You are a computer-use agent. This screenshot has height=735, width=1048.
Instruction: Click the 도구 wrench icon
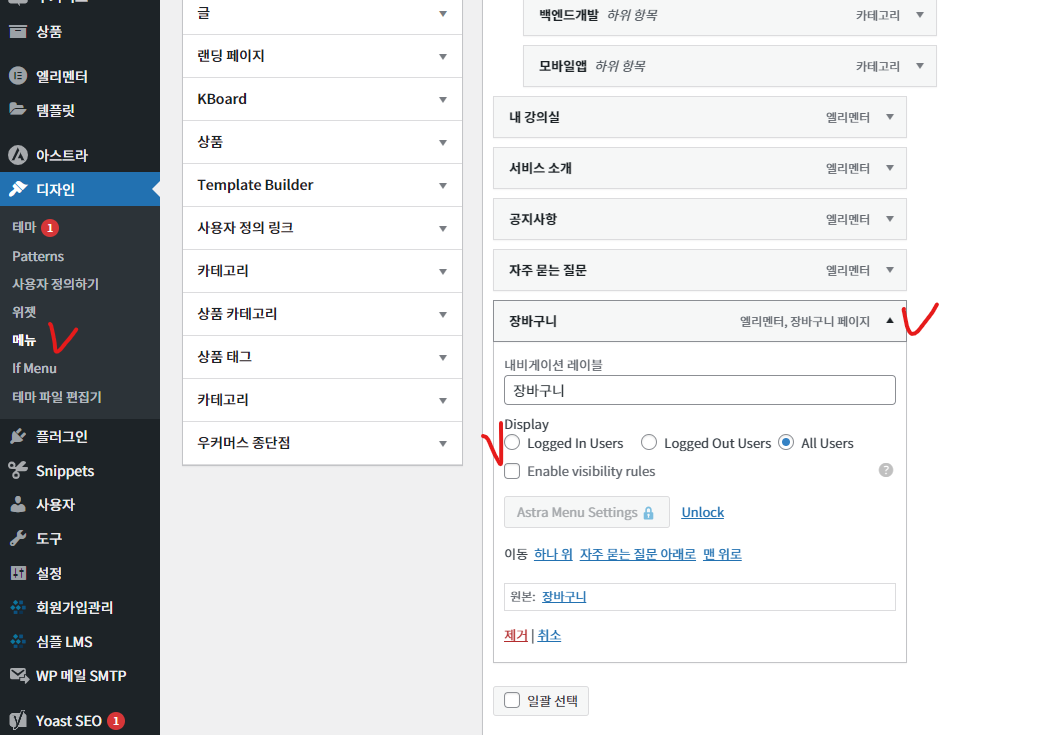click(x=18, y=538)
